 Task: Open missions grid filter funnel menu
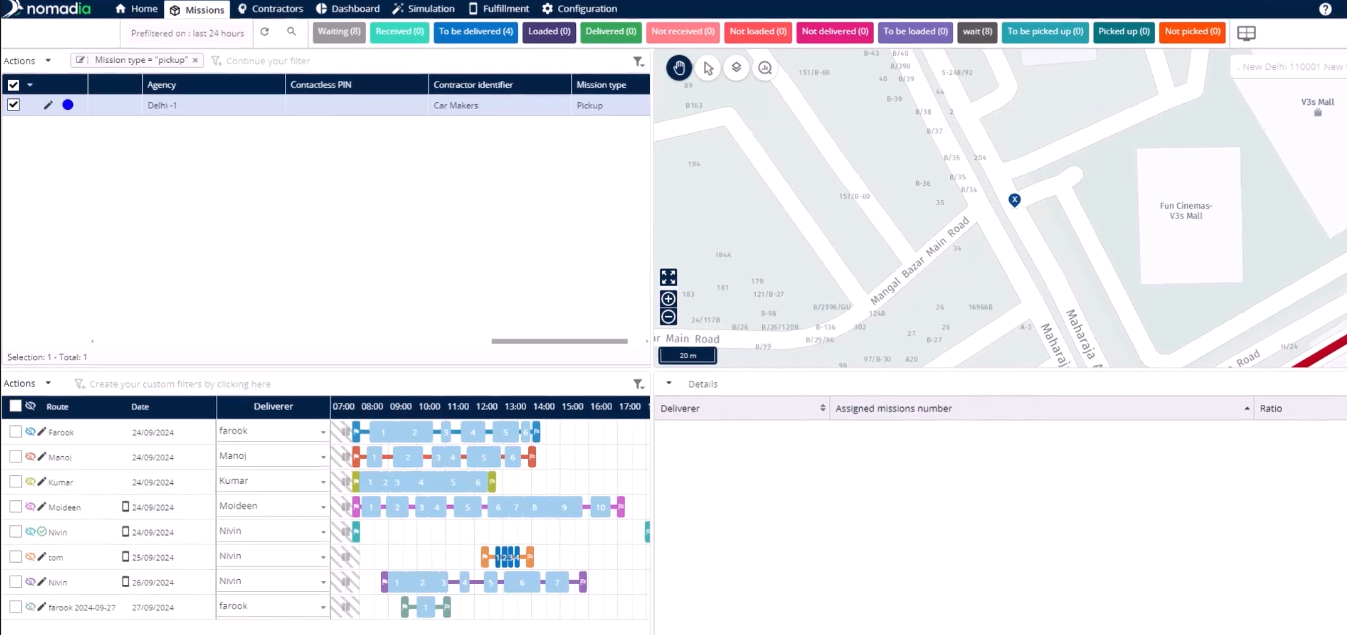(638, 61)
